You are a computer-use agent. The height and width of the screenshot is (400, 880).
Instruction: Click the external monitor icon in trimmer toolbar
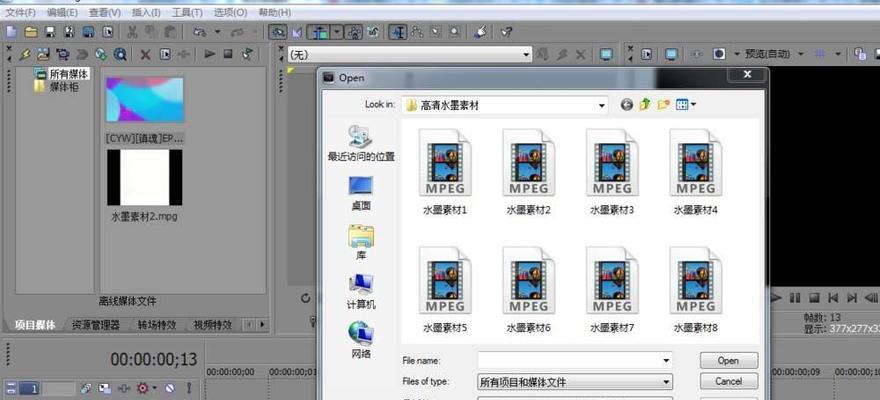coord(606,54)
